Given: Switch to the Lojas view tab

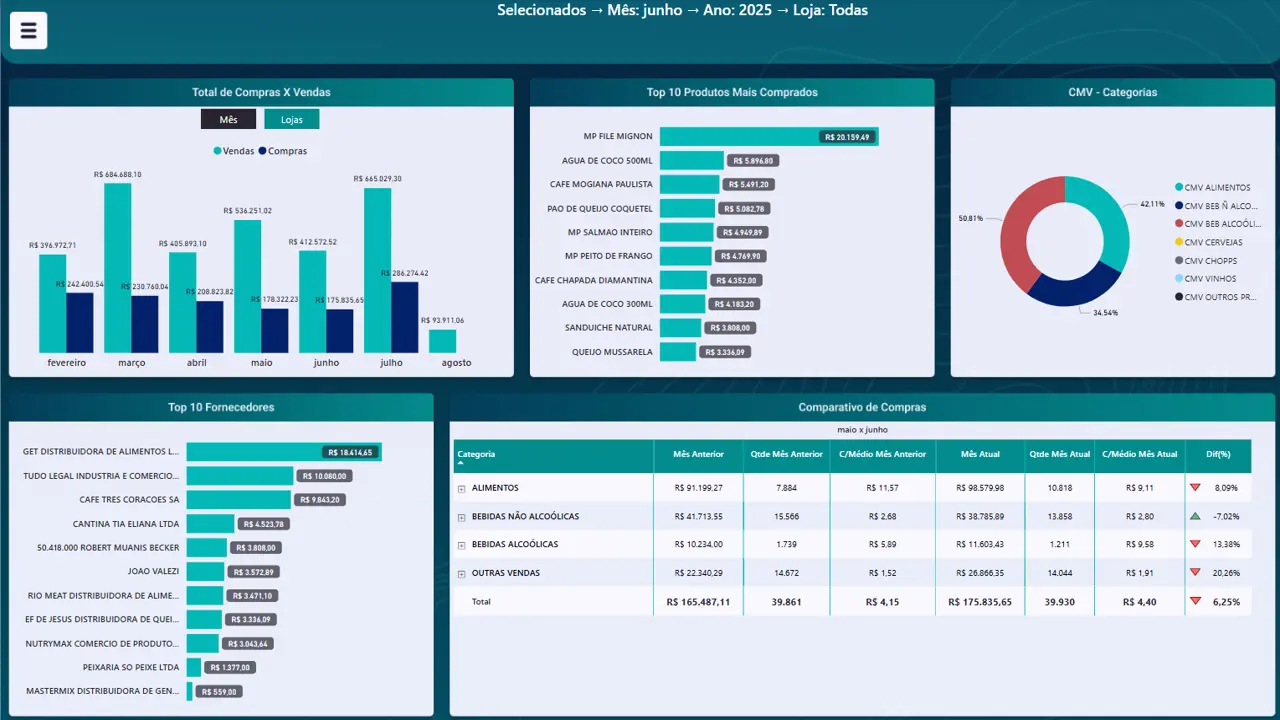Looking at the screenshot, I should click(x=292, y=119).
